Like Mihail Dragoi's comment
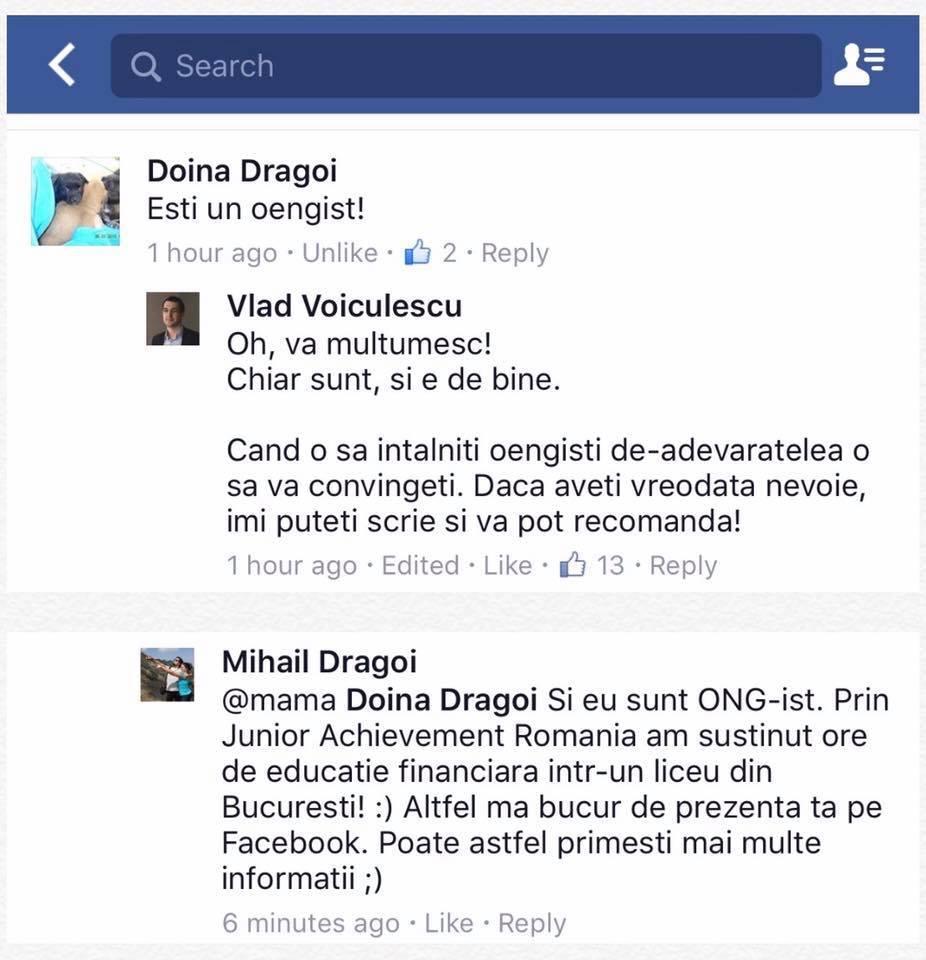Image resolution: width=926 pixels, height=960 pixels. (x=449, y=923)
